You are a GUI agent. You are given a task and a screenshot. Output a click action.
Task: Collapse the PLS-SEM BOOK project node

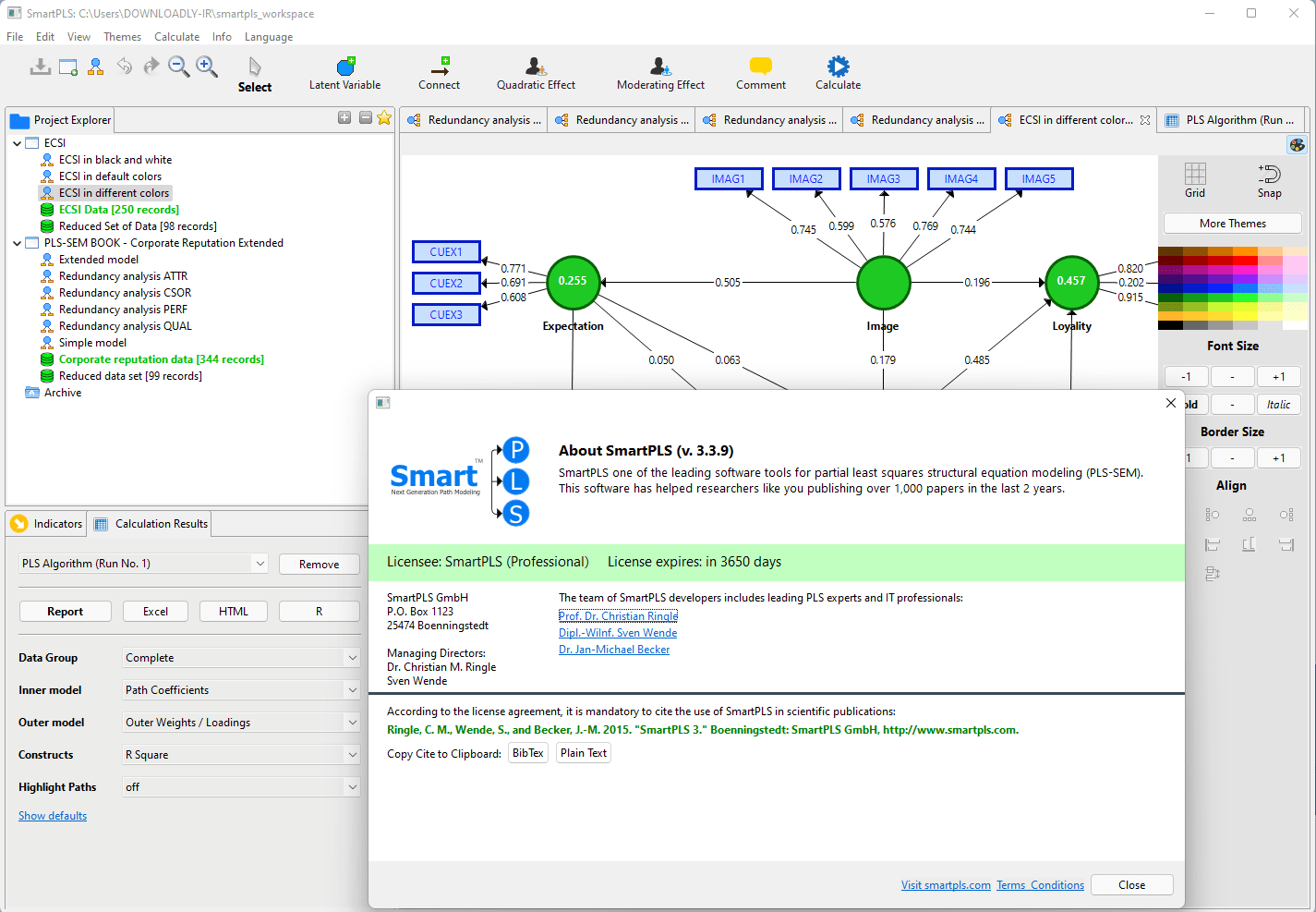point(18,243)
